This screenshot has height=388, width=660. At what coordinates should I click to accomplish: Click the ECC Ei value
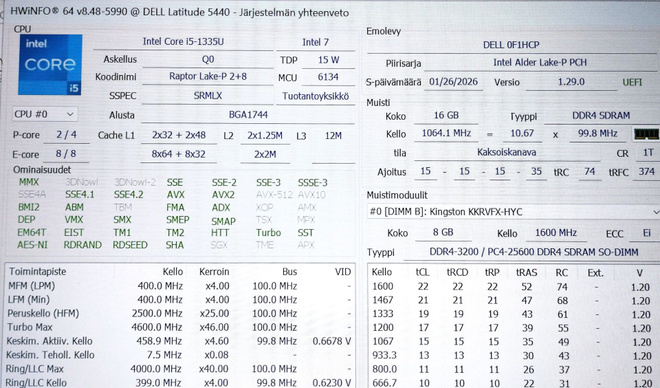[646, 233]
